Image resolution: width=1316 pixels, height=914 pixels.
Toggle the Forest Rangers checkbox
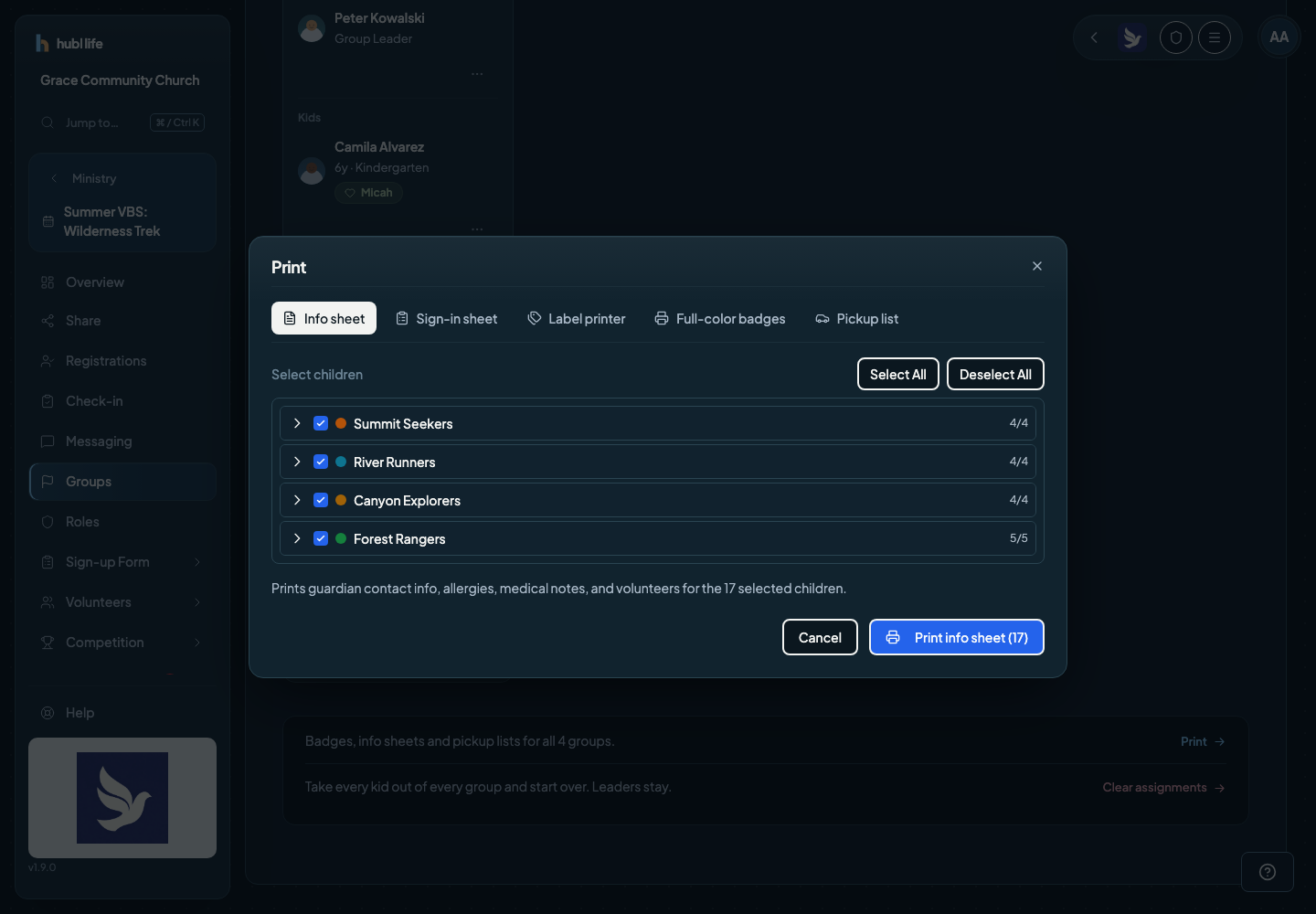(321, 538)
